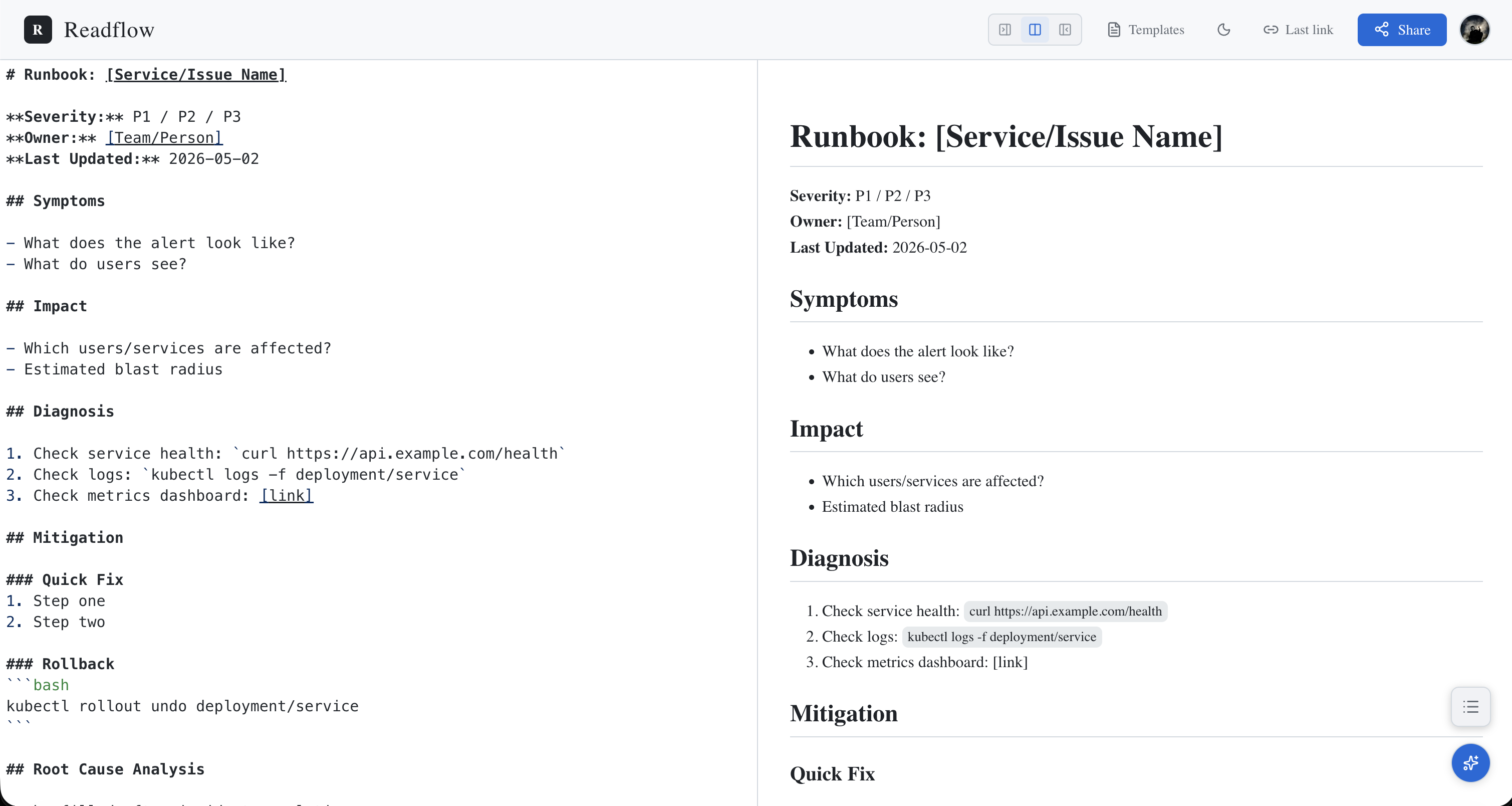Click editor line '1. Step one'
The width and height of the screenshot is (1512, 806).
(x=56, y=600)
